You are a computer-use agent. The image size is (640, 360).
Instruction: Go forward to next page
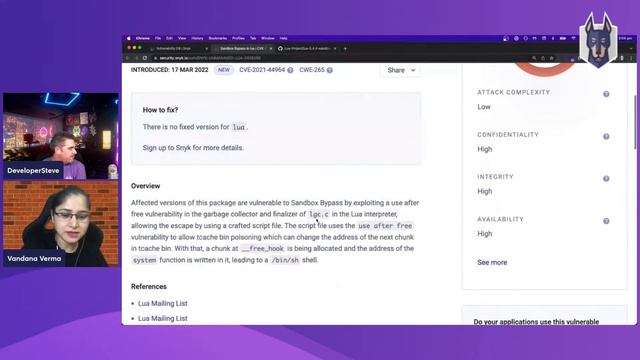pyautogui.click(x=136, y=58)
